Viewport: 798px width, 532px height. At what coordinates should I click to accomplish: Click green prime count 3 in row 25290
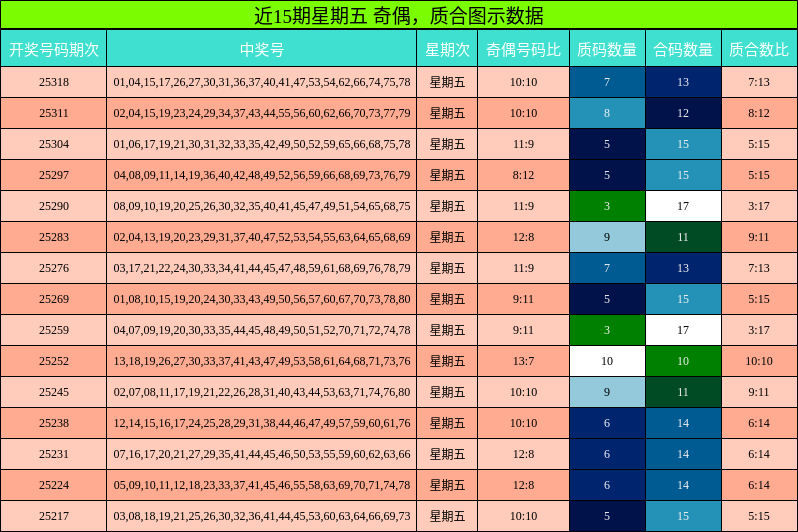point(607,207)
